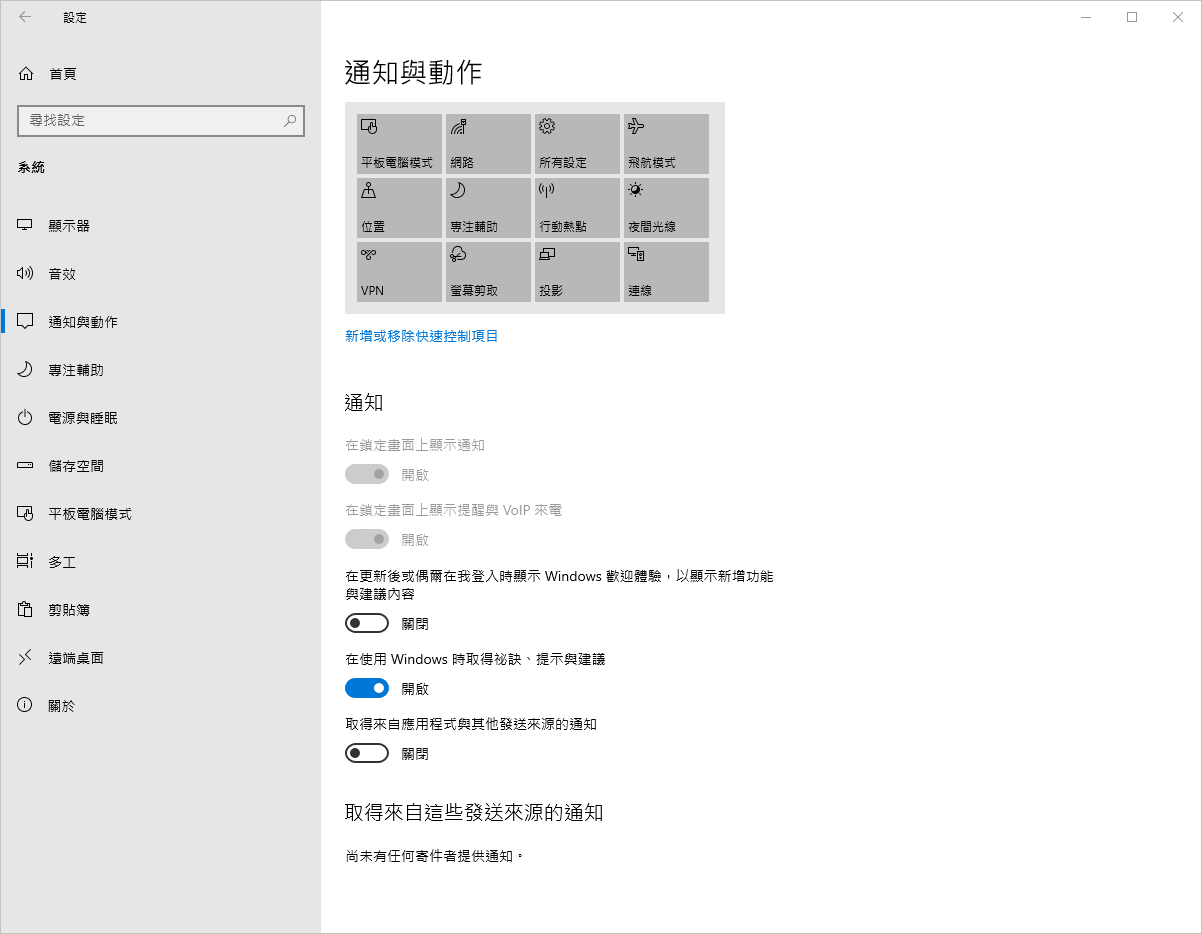Click the VPN quick action tile

pos(399,272)
